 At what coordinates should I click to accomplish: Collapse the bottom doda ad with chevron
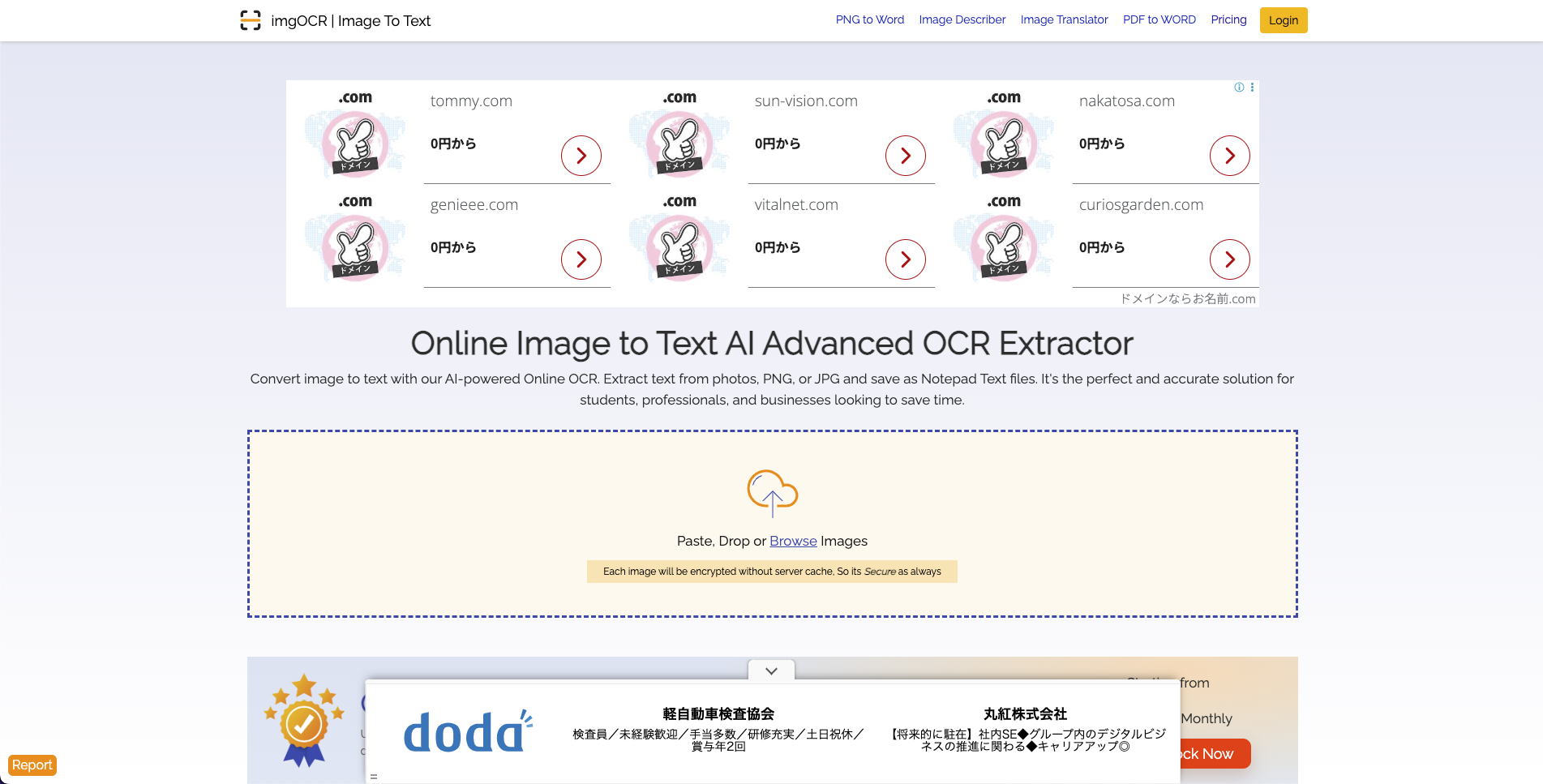(x=771, y=670)
